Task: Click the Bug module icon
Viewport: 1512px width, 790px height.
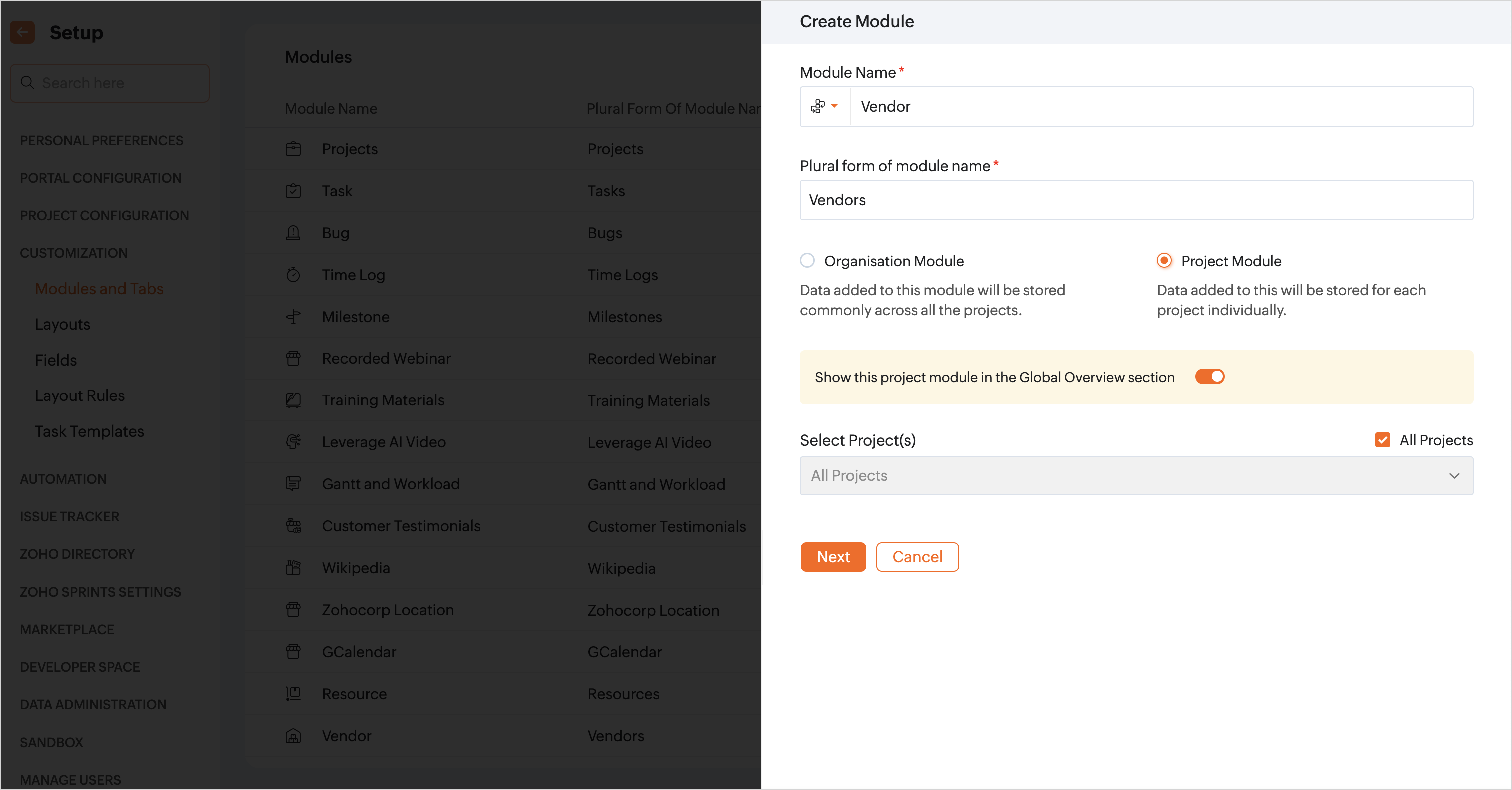Action: (x=293, y=233)
